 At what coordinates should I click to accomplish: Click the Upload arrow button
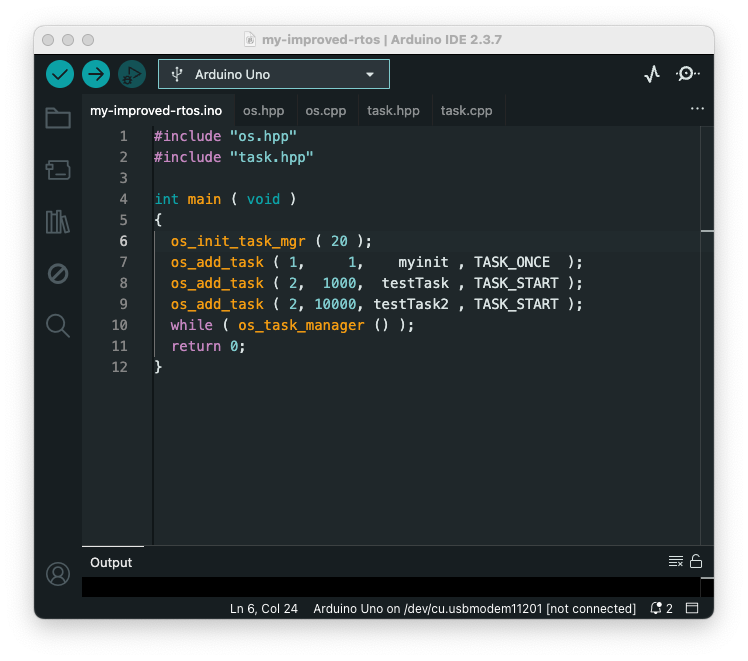point(96,74)
